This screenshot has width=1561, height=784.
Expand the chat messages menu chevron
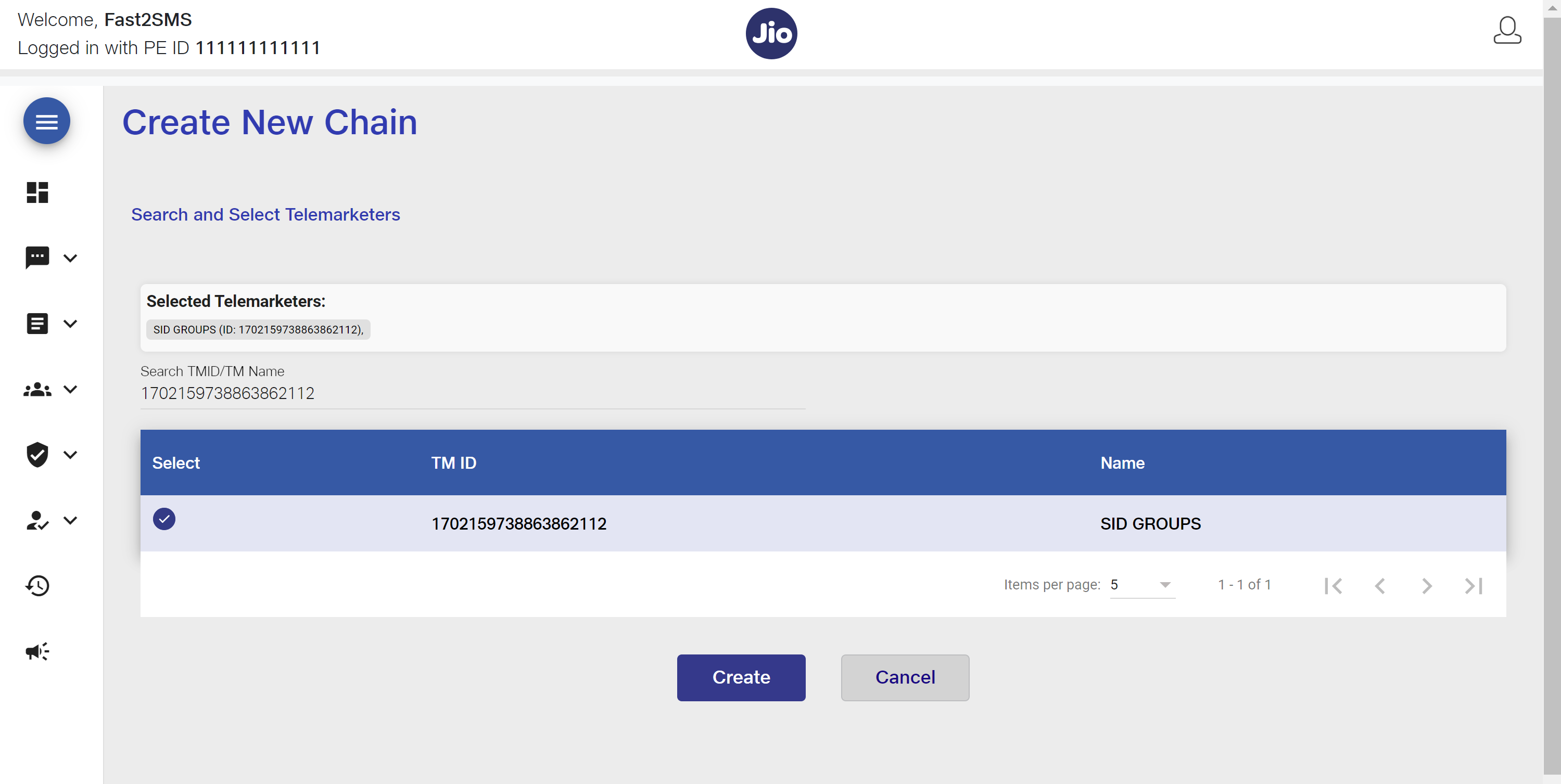tap(70, 258)
